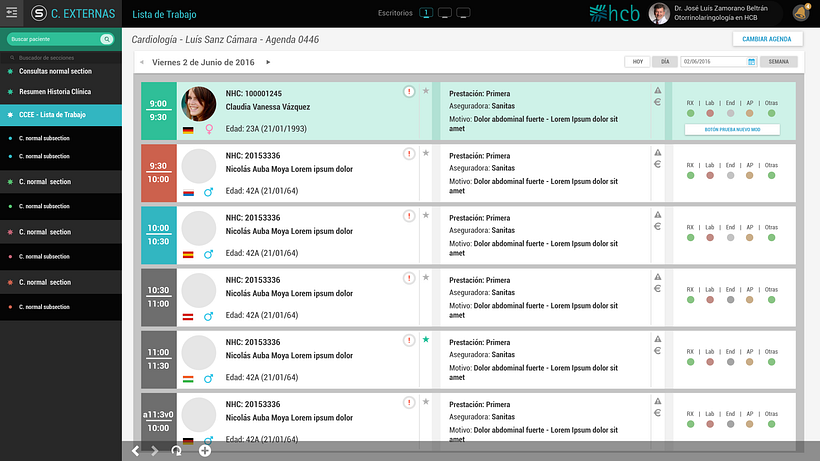Click Botón Prueba Nuevo Mod button
The image size is (820, 461).
tap(732, 130)
